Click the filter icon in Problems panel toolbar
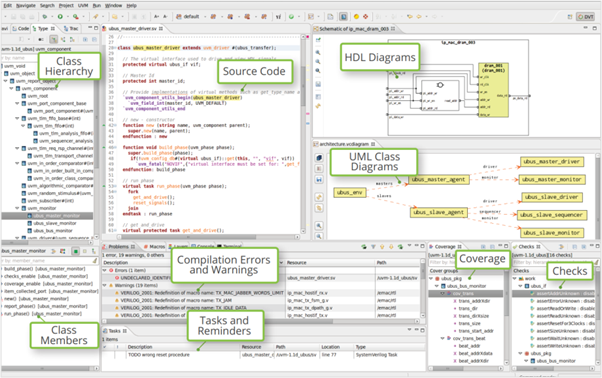The height and width of the screenshot is (378, 602). [x=373, y=246]
